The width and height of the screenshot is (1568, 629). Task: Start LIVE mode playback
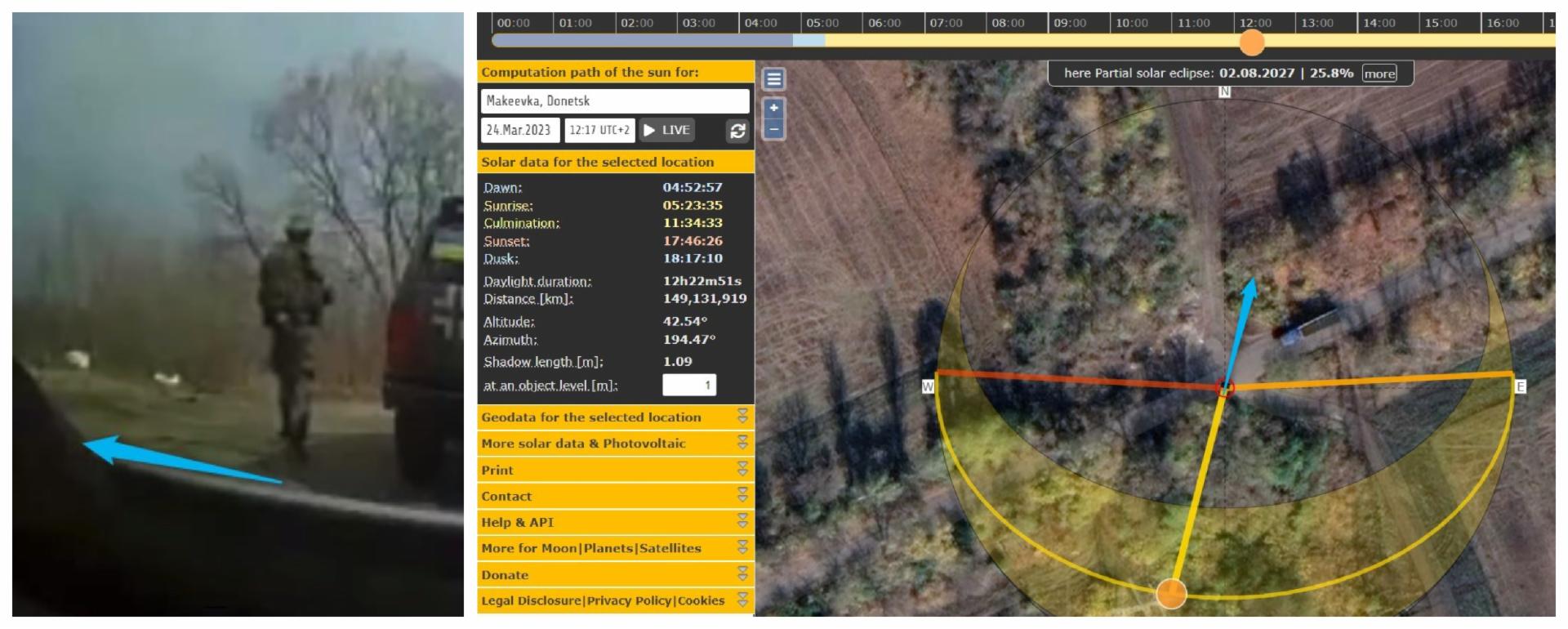(x=667, y=130)
